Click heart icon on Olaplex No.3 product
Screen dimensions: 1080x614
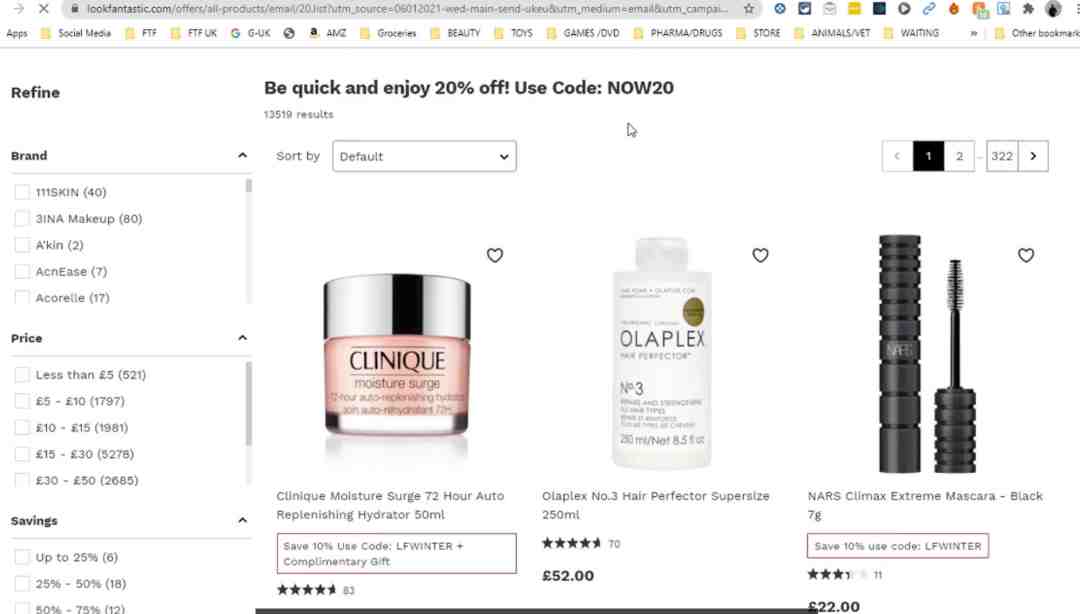760,255
